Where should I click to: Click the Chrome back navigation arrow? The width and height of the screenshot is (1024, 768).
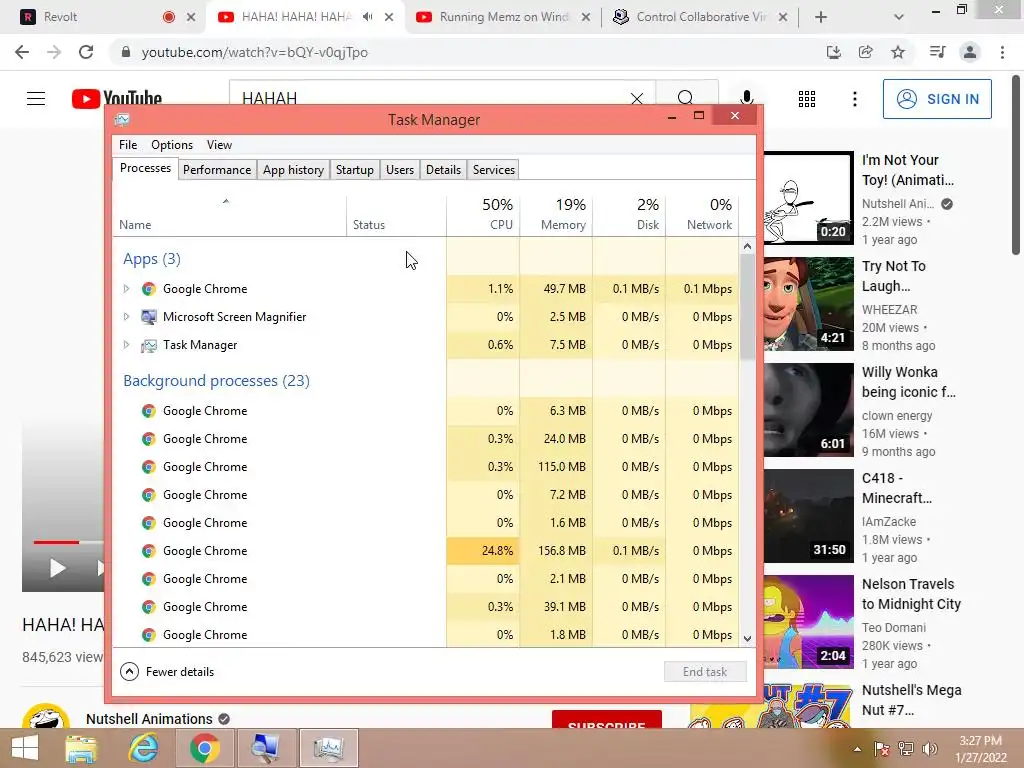click(22, 52)
